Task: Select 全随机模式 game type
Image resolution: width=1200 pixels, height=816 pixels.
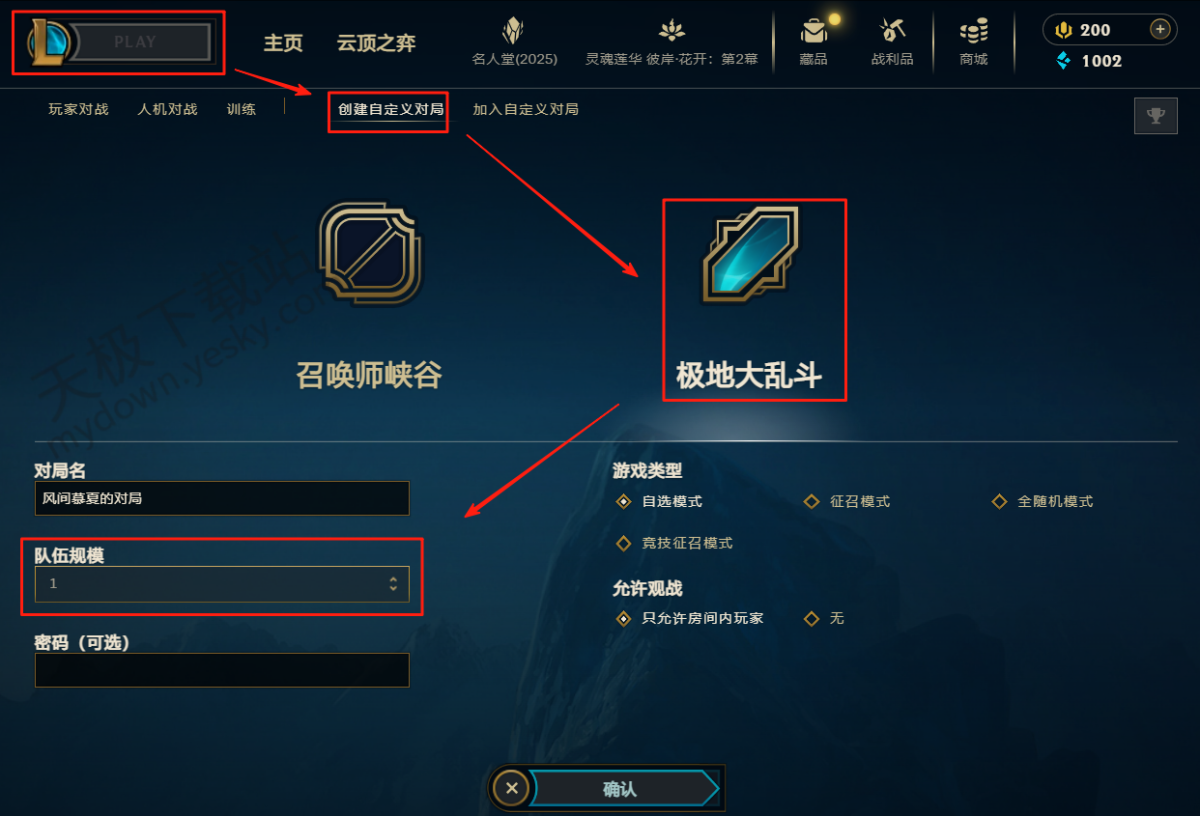Action: 1042,502
